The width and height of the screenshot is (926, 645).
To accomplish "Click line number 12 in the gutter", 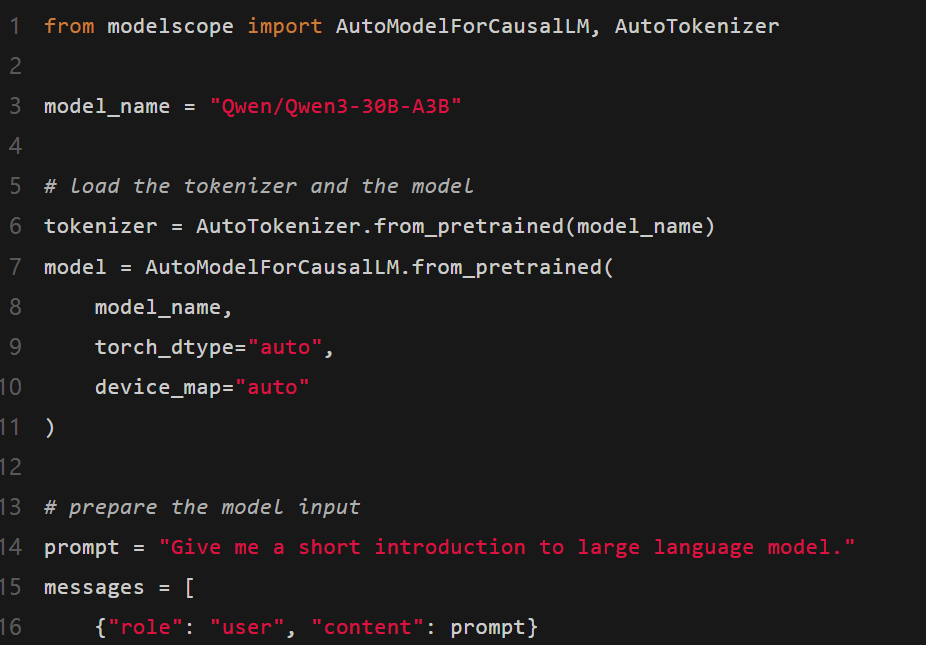I will 10,467.
